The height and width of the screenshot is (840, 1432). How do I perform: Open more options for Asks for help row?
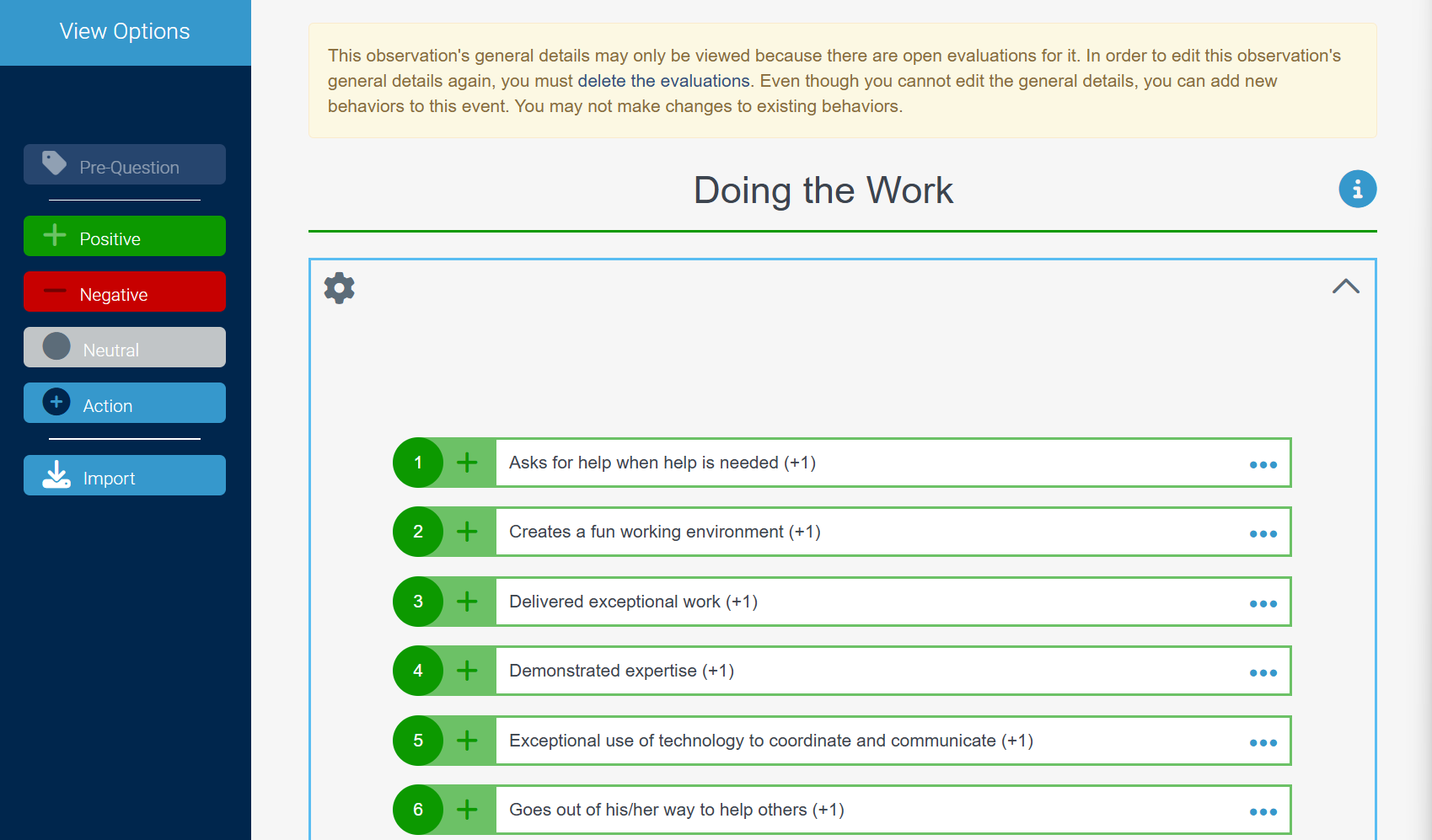pos(1263,465)
